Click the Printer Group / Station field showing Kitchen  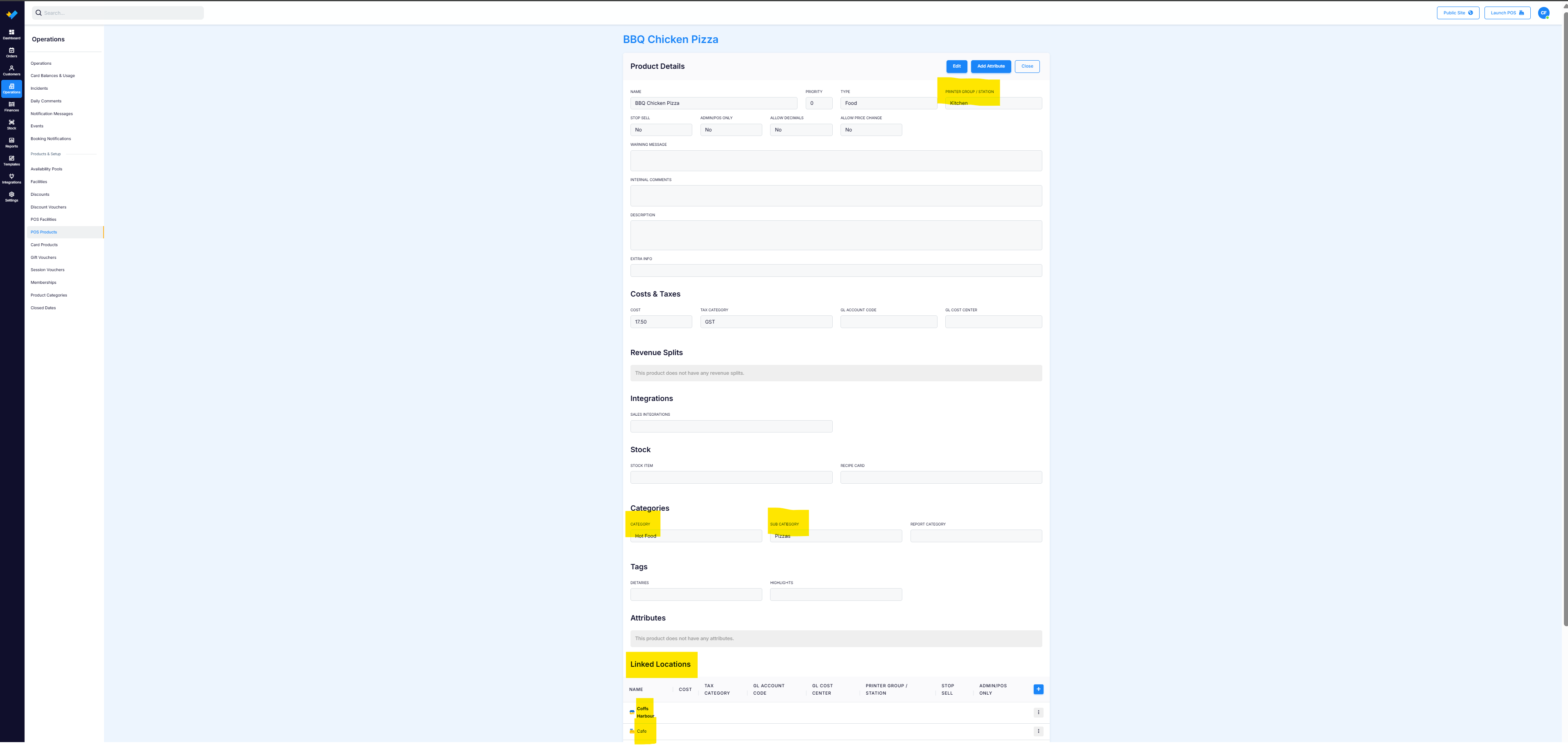[x=993, y=104]
